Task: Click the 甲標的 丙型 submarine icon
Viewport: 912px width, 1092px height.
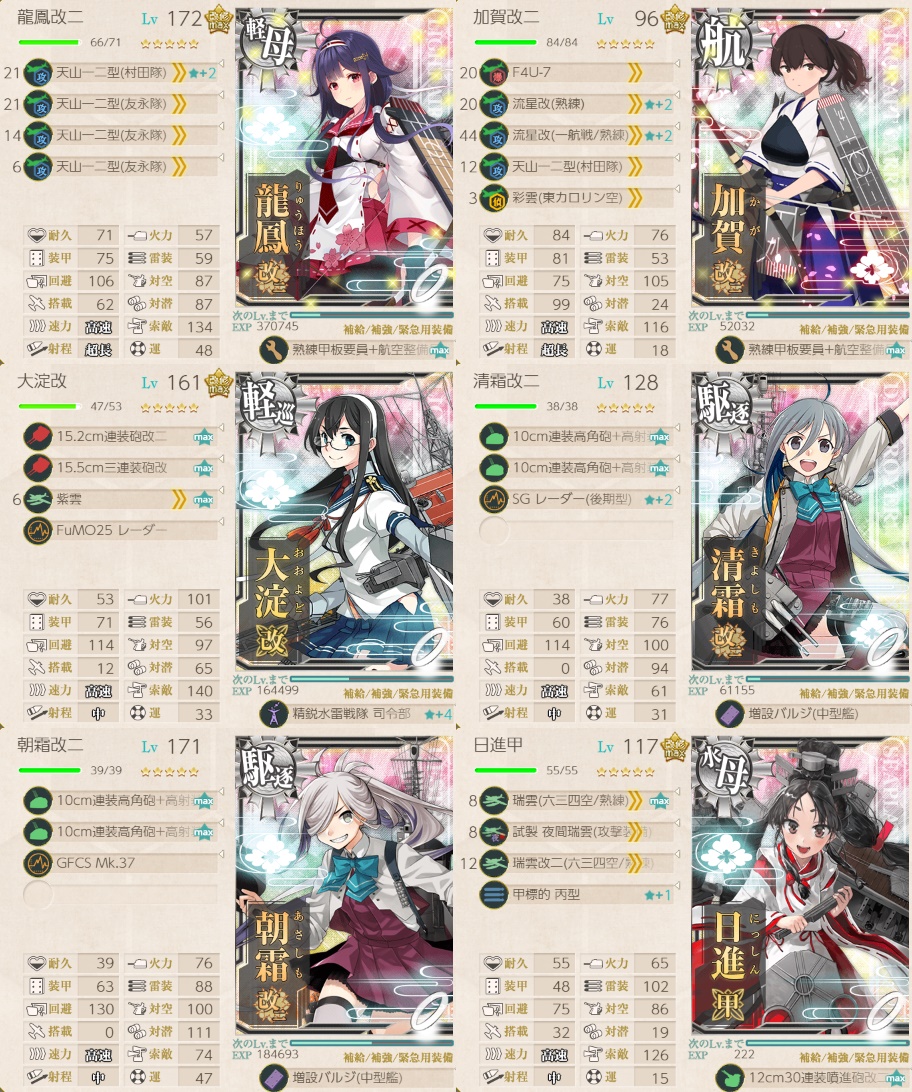Action: [494, 894]
